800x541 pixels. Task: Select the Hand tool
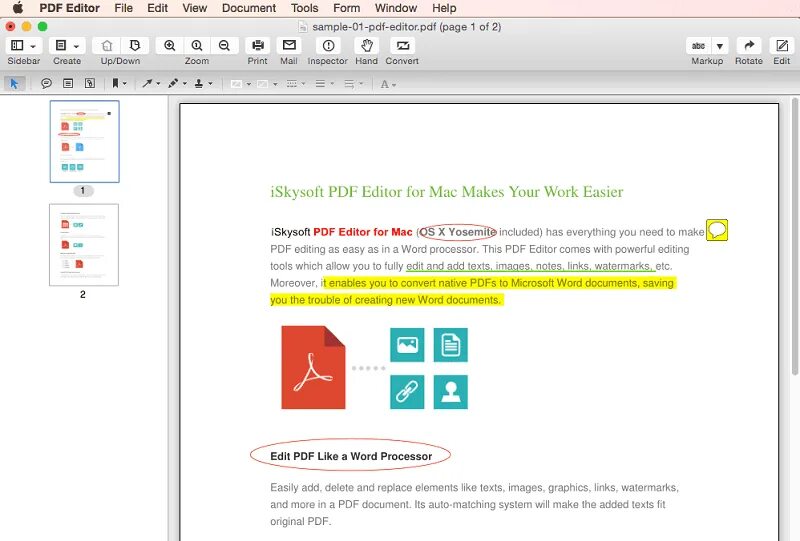[x=366, y=45]
